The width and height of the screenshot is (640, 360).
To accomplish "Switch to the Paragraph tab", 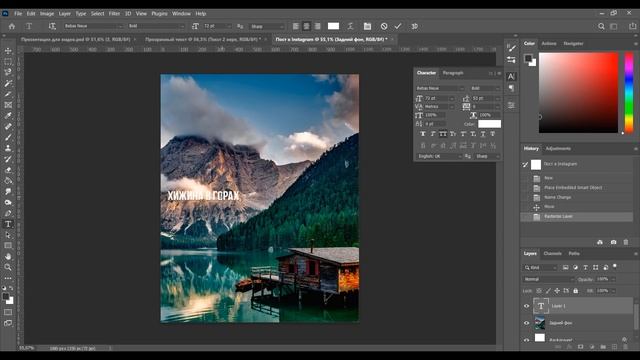I will [x=453, y=73].
